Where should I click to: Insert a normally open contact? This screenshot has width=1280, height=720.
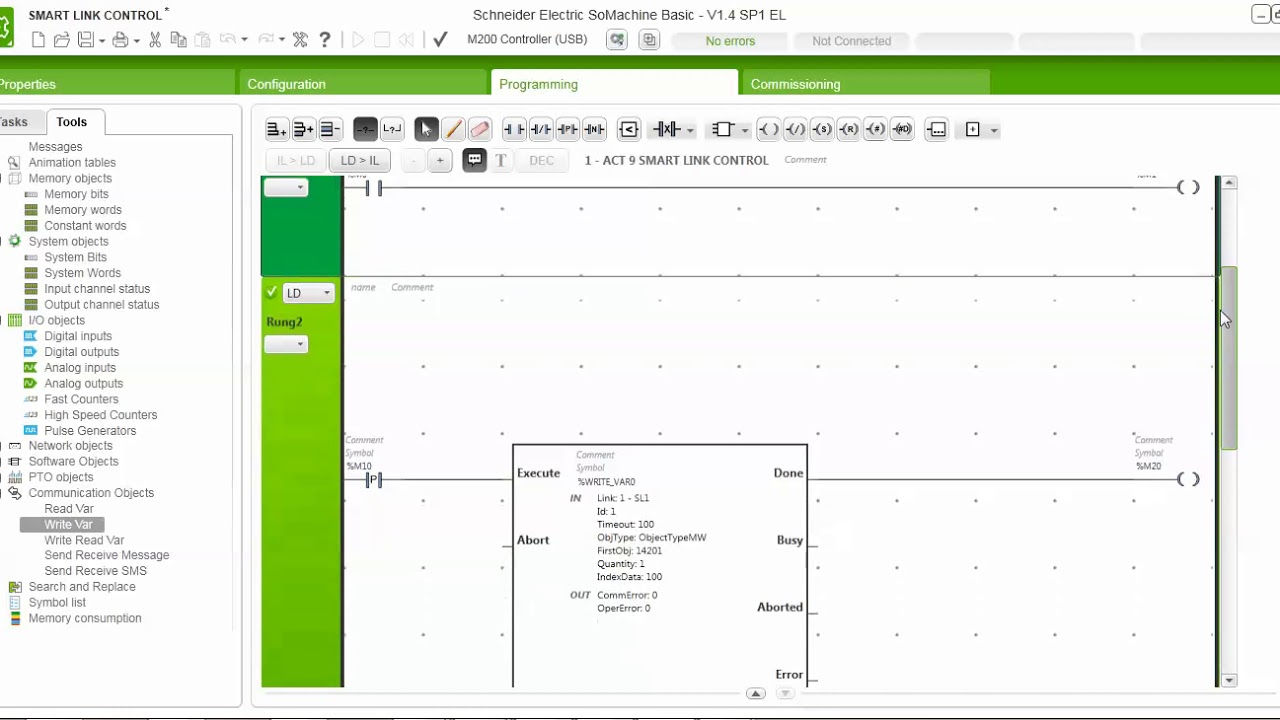point(514,129)
